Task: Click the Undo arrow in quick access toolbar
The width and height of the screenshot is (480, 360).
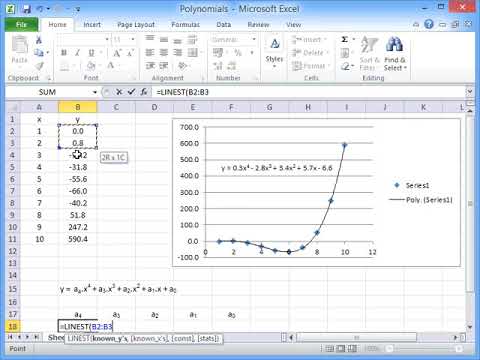Action: (40, 9)
